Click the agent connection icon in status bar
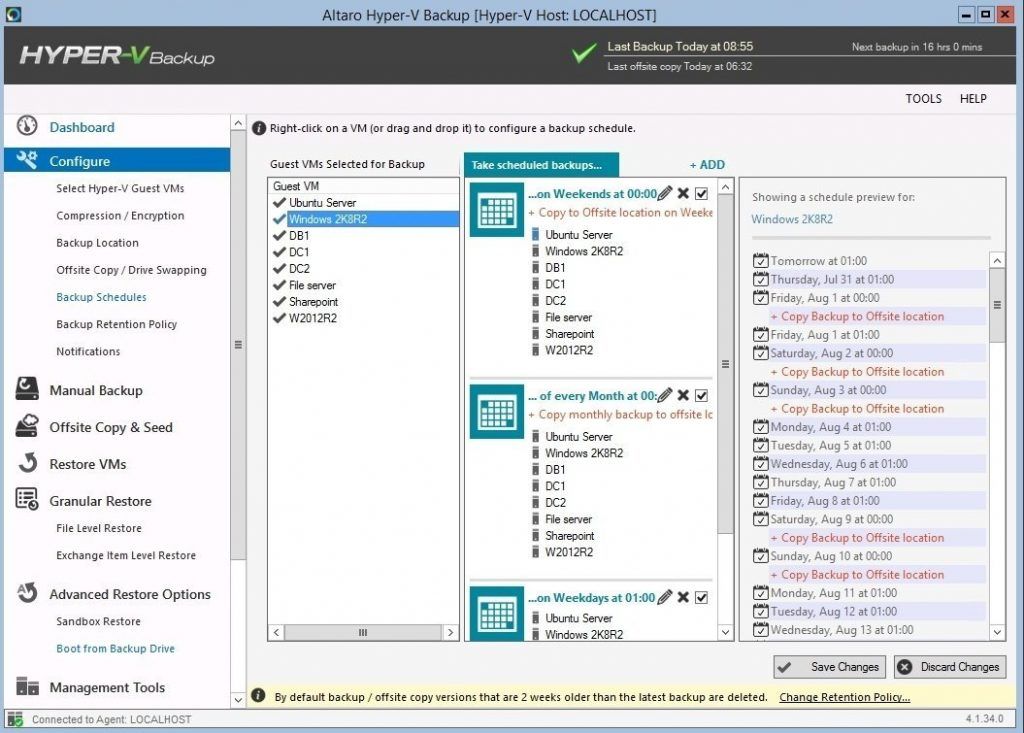The image size is (1024, 733). 16,719
